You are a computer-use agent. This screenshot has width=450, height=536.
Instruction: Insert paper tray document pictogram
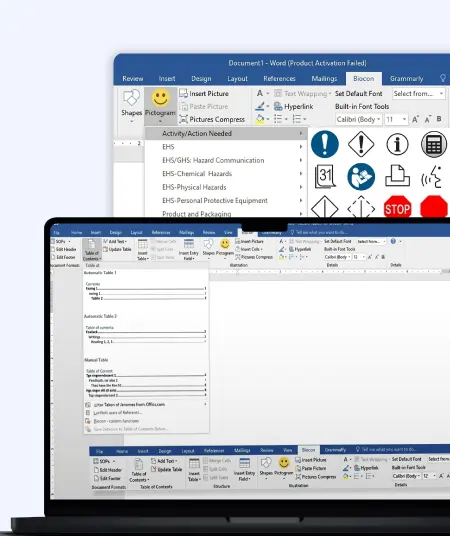point(397,176)
